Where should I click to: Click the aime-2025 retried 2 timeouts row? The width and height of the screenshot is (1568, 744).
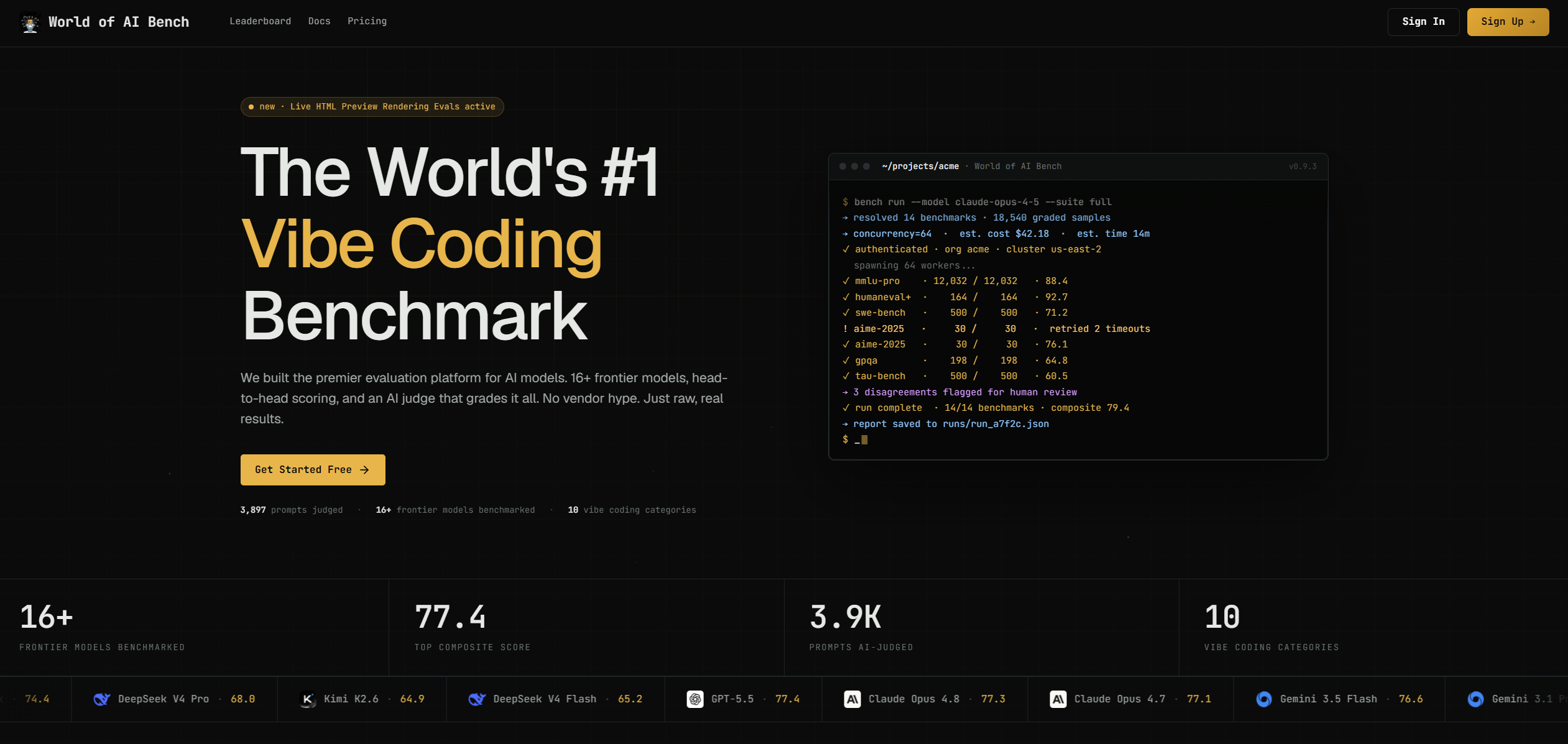pyautogui.click(x=997, y=329)
